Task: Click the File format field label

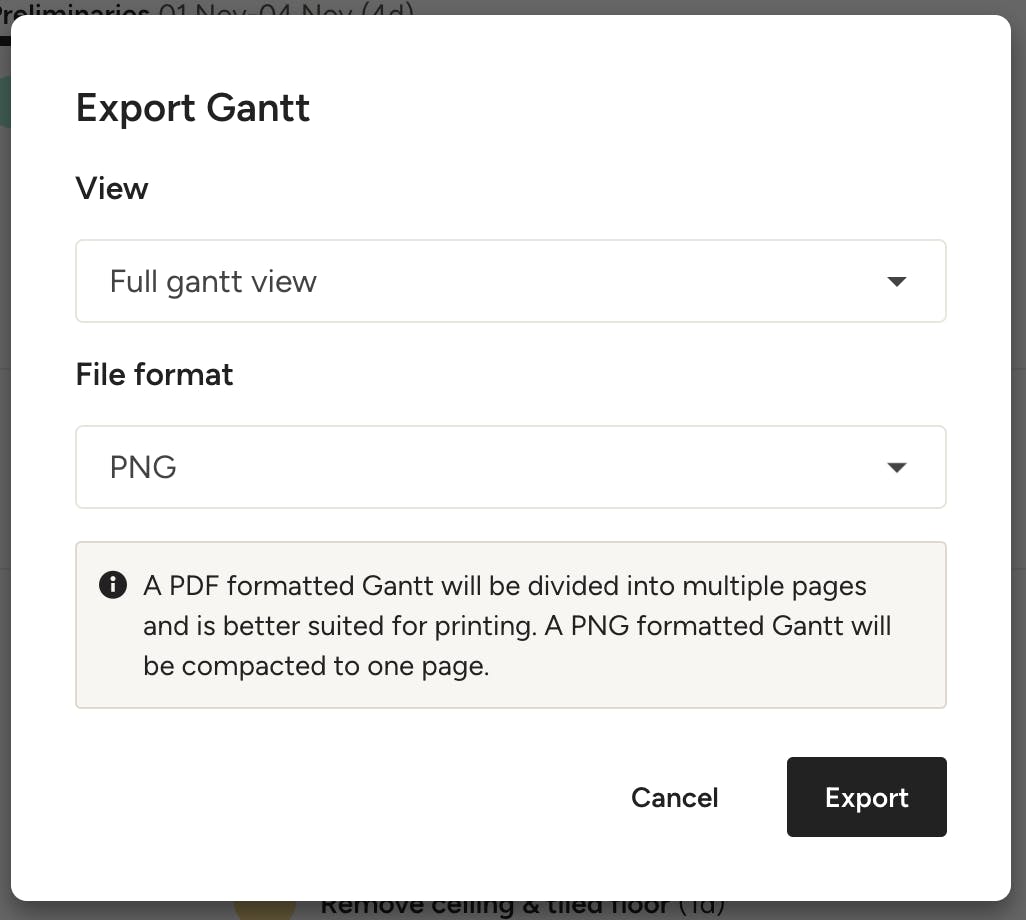Action: point(154,375)
